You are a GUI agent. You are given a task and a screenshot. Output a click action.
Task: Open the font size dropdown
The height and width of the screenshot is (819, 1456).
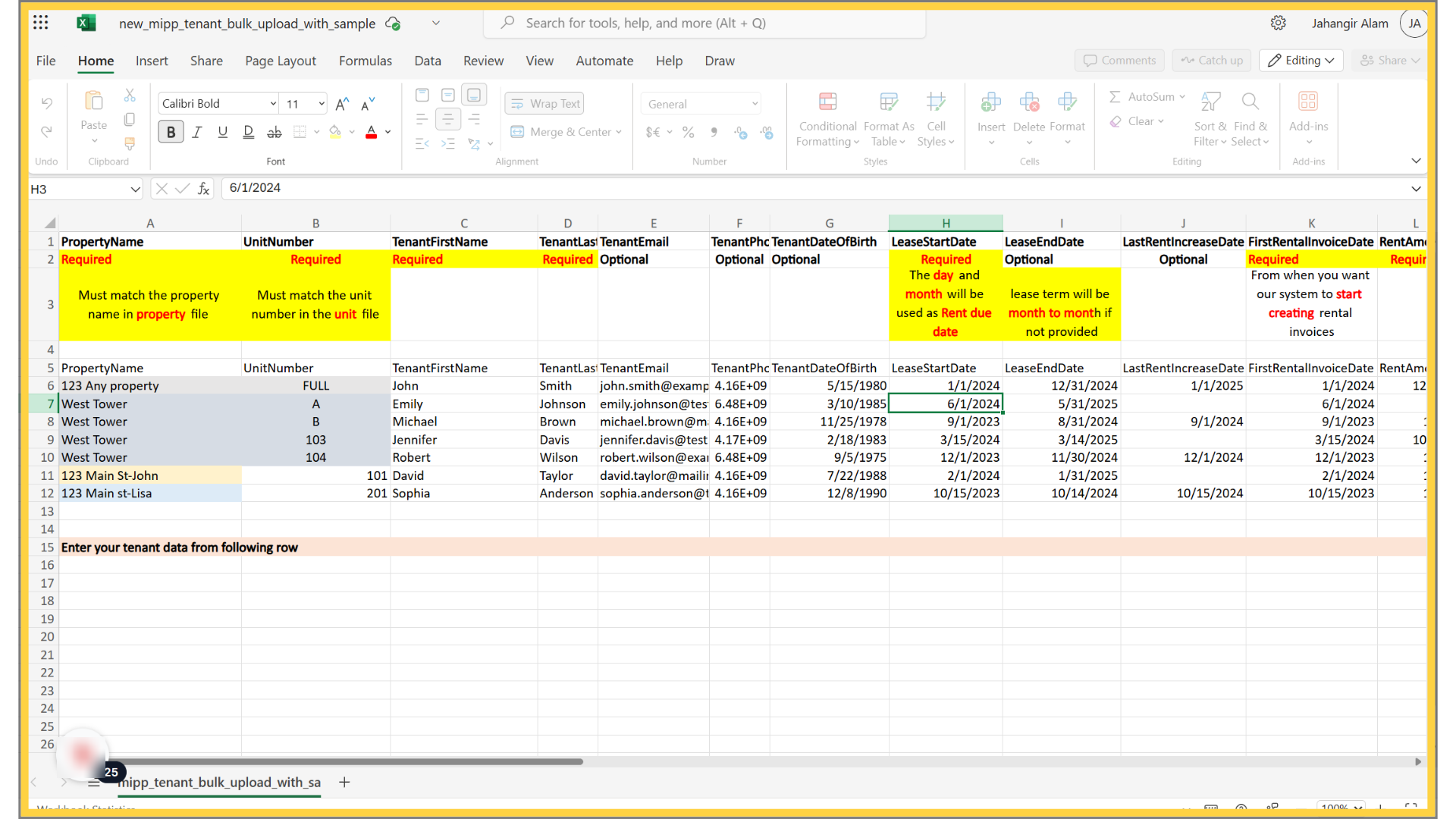point(322,104)
